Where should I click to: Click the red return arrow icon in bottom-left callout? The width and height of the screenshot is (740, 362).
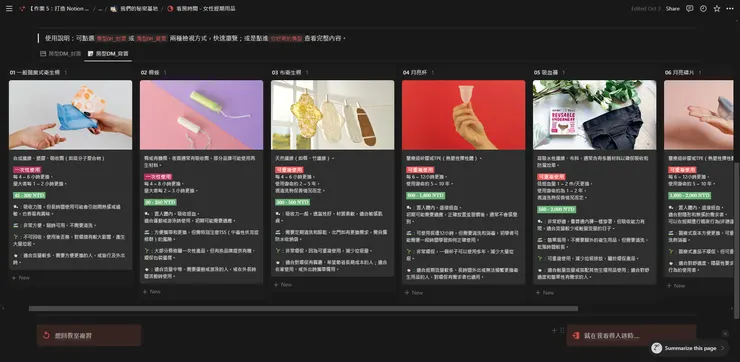[46, 336]
